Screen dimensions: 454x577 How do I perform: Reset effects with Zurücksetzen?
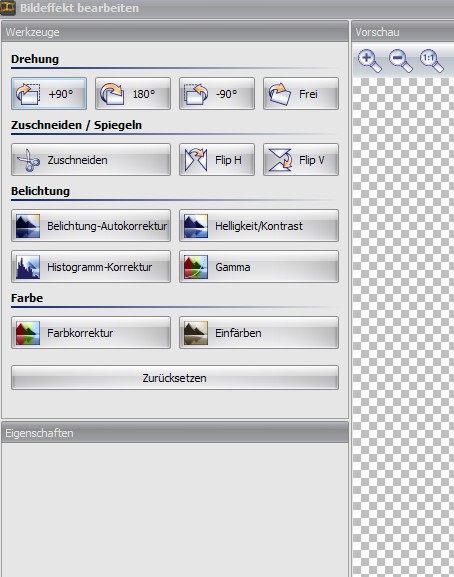click(175, 378)
